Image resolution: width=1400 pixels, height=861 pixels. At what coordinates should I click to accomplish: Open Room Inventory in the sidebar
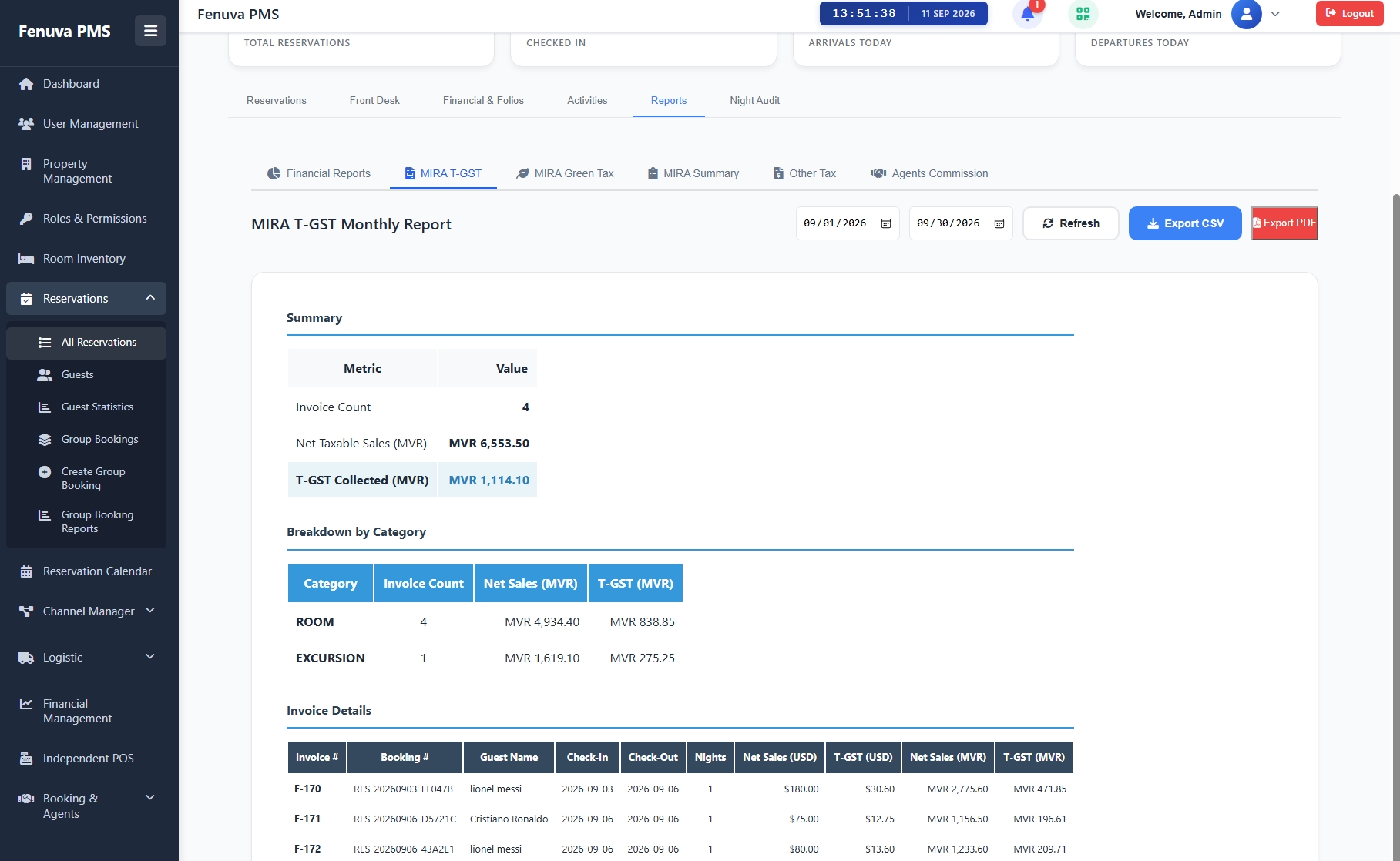[x=89, y=259]
